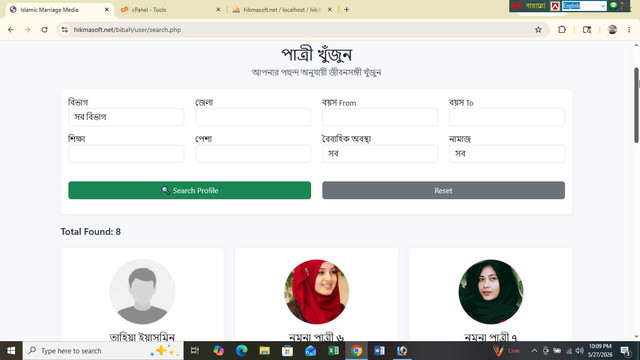Click the Total Found: 8 text

[x=91, y=231]
